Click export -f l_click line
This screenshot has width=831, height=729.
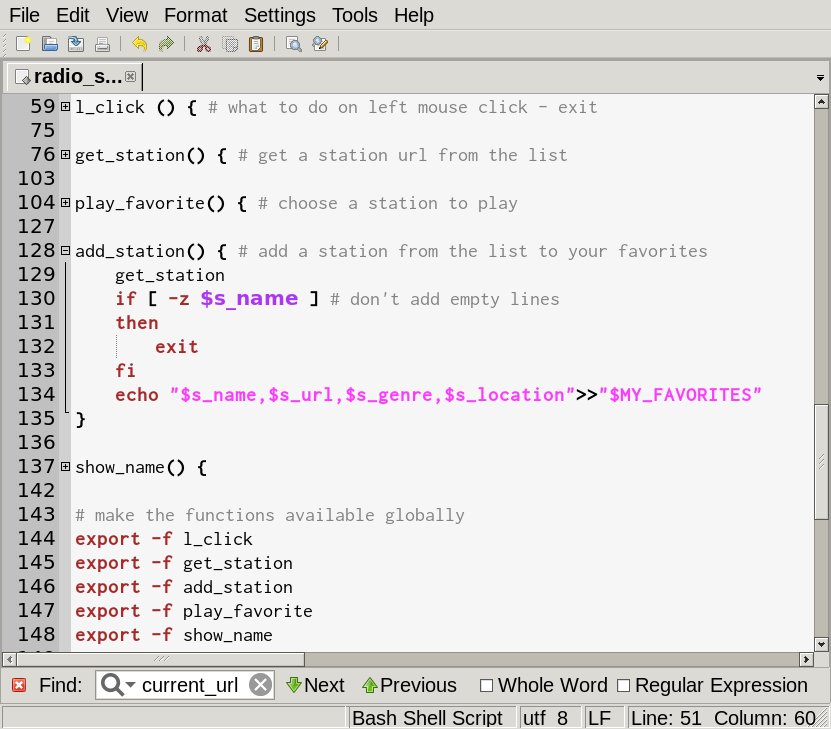pyautogui.click(x=163, y=539)
